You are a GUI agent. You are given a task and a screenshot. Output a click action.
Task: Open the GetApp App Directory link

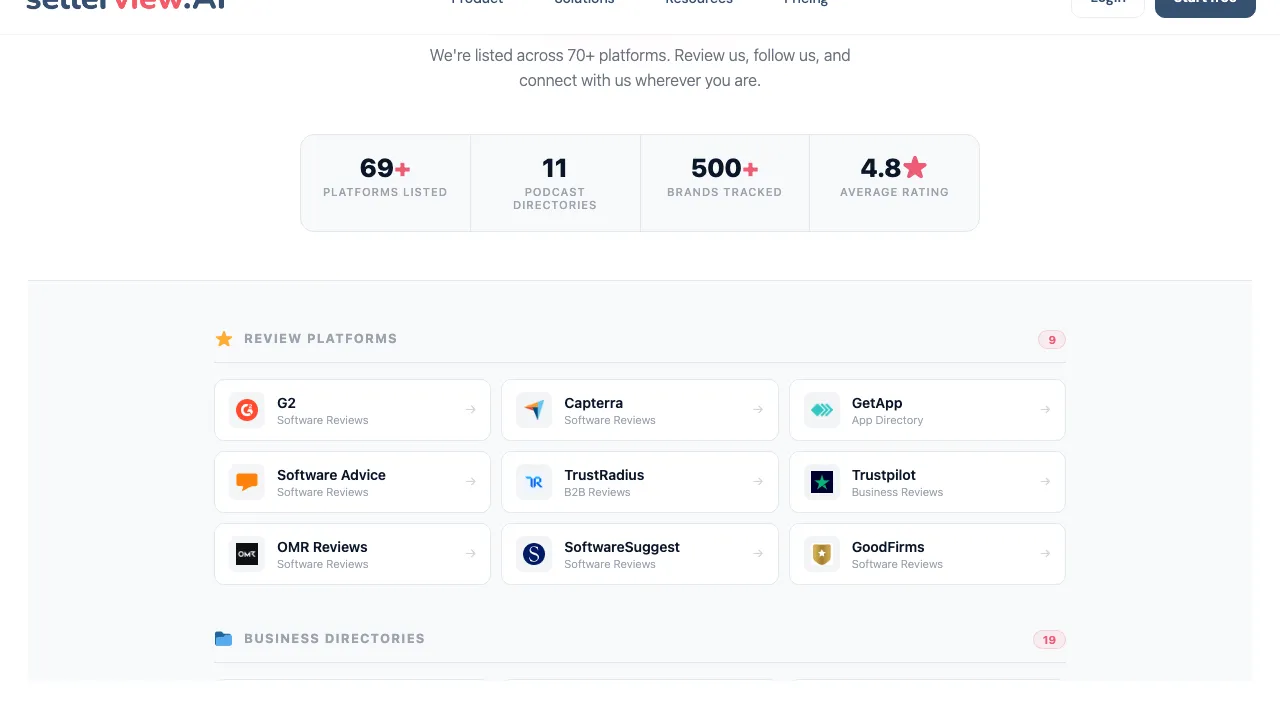927,410
